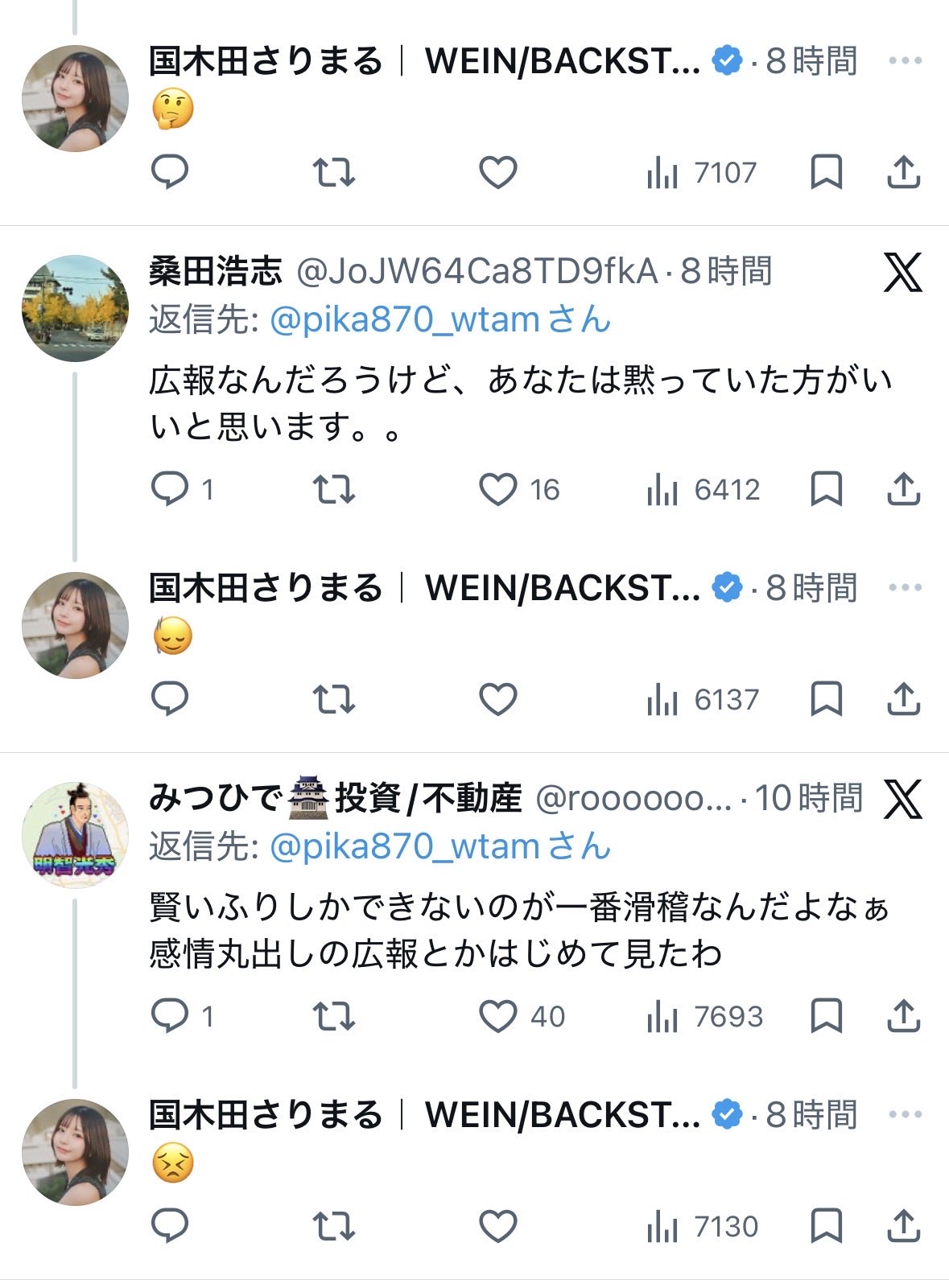The height and width of the screenshot is (1288, 949).
Task: Like 桑田浩志's tweet with 16 likes
Action: pos(498,489)
